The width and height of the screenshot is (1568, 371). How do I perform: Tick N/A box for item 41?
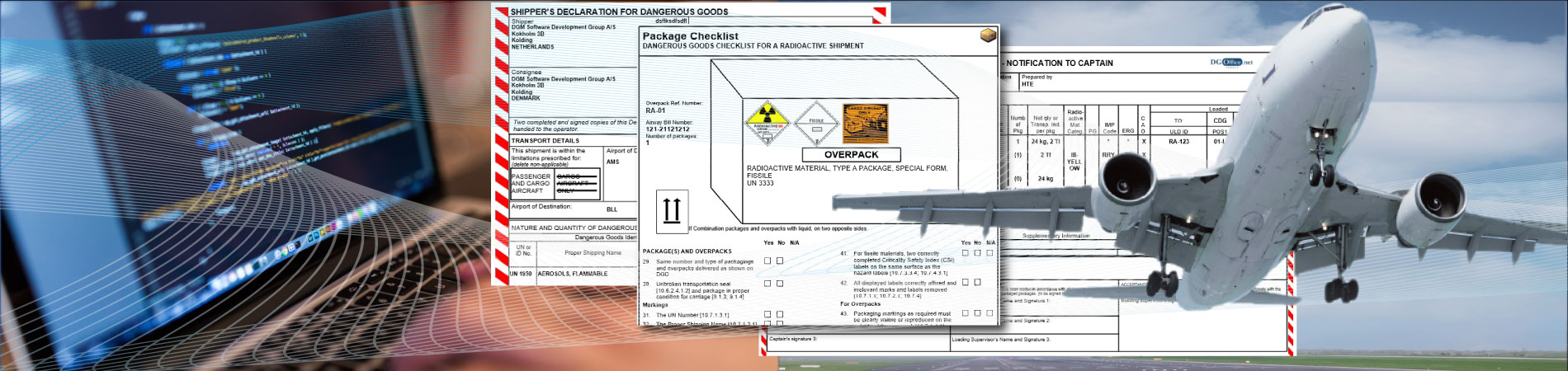pyautogui.click(x=990, y=253)
